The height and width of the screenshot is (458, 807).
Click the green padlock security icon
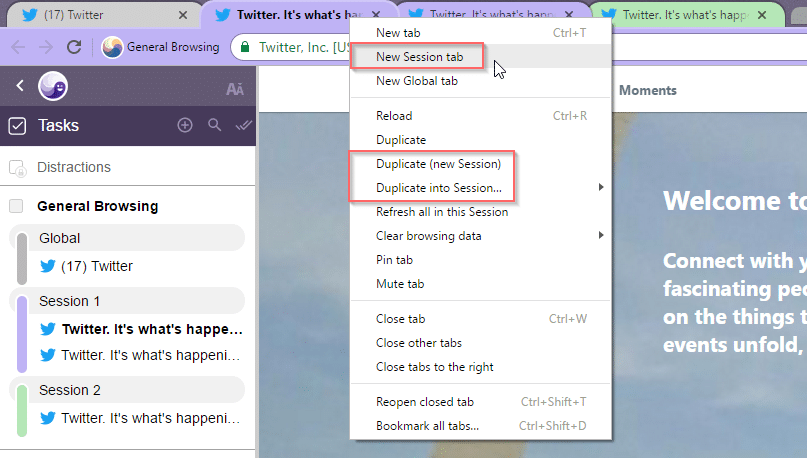tap(245, 47)
